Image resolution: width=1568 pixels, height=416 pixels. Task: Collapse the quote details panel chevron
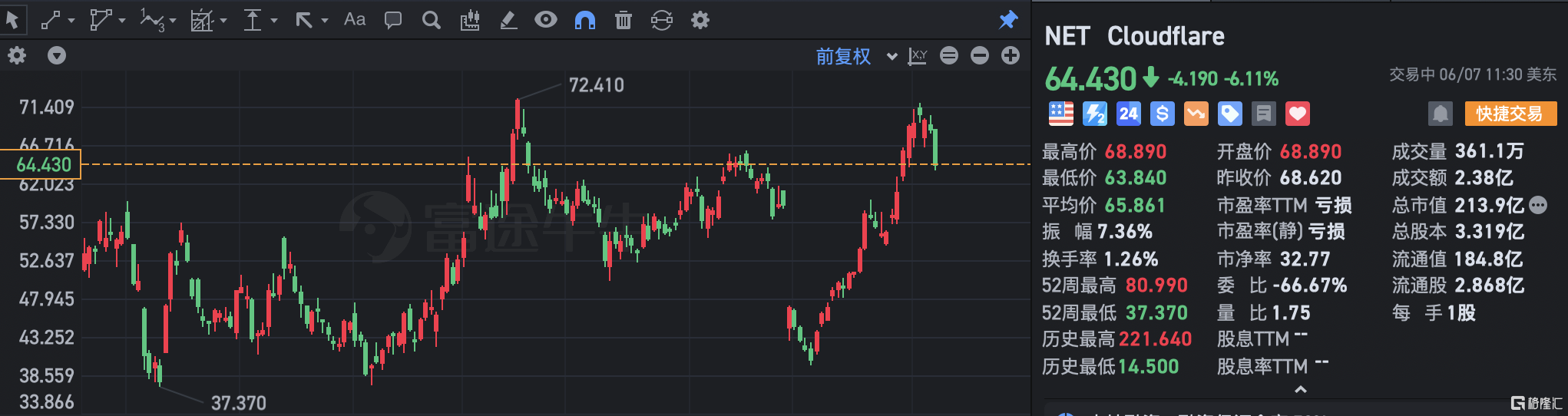point(1300,390)
